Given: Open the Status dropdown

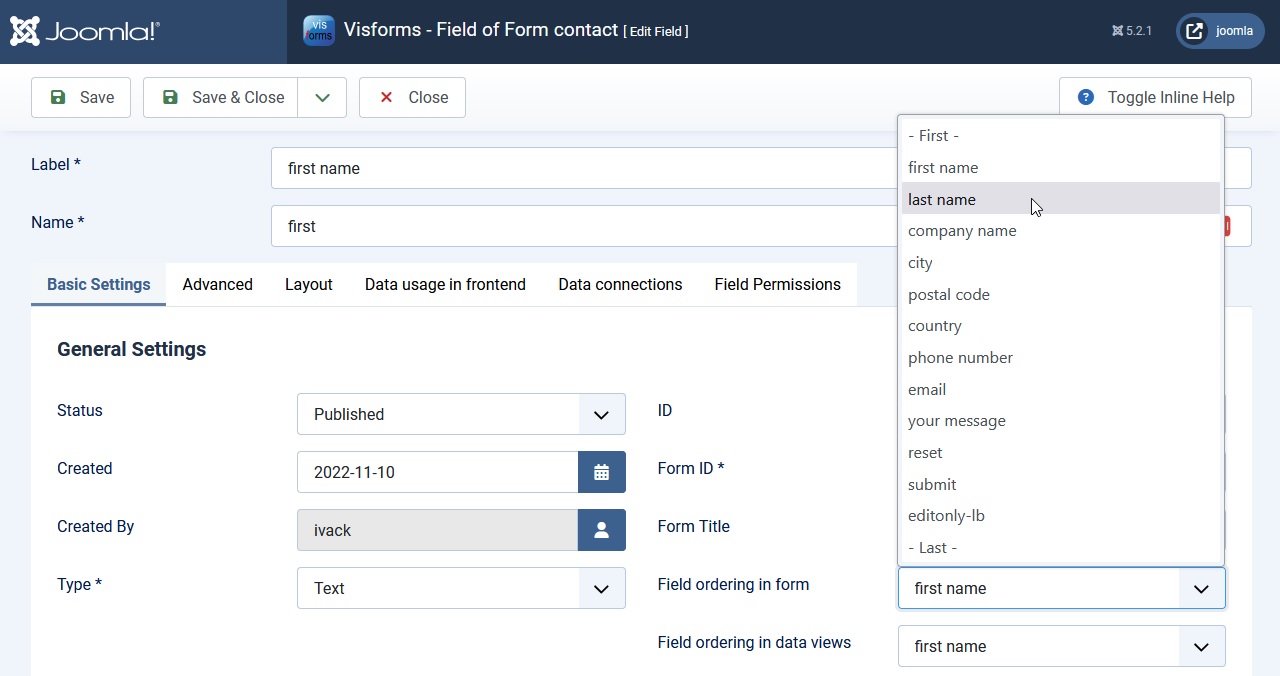Looking at the screenshot, I should (x=461, y=414).
